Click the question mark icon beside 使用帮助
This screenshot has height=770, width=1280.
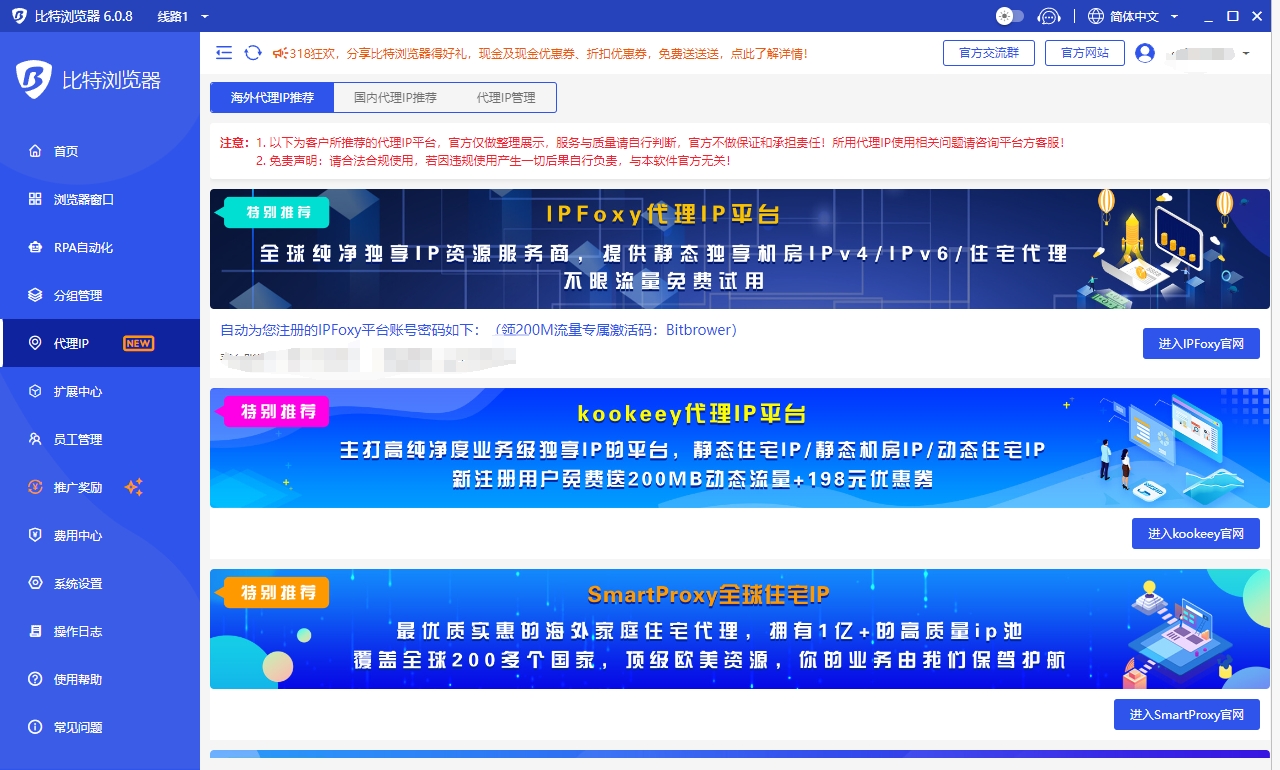click(35, 679)
